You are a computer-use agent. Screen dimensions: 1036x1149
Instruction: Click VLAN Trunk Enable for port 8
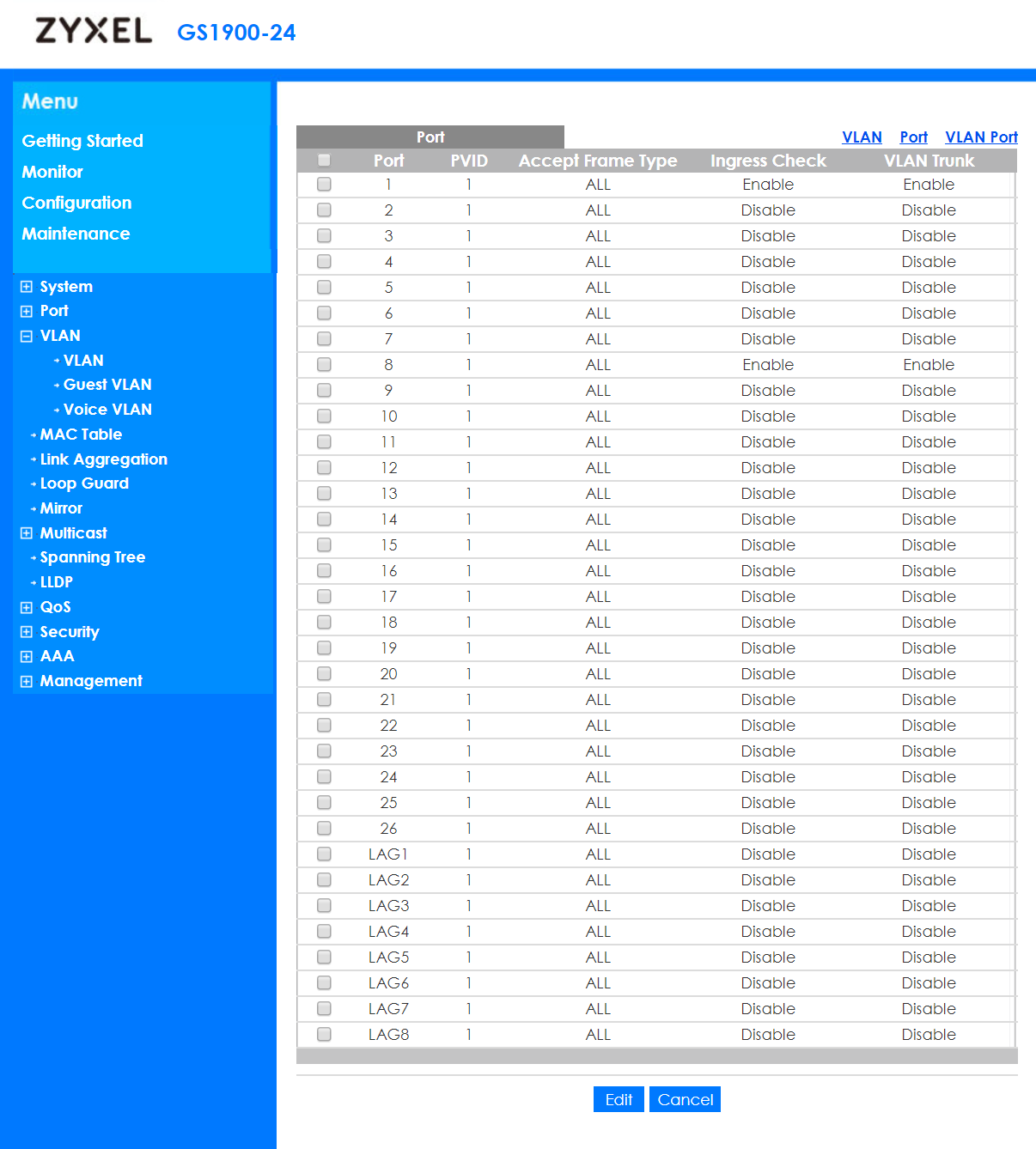coord(929,365)
